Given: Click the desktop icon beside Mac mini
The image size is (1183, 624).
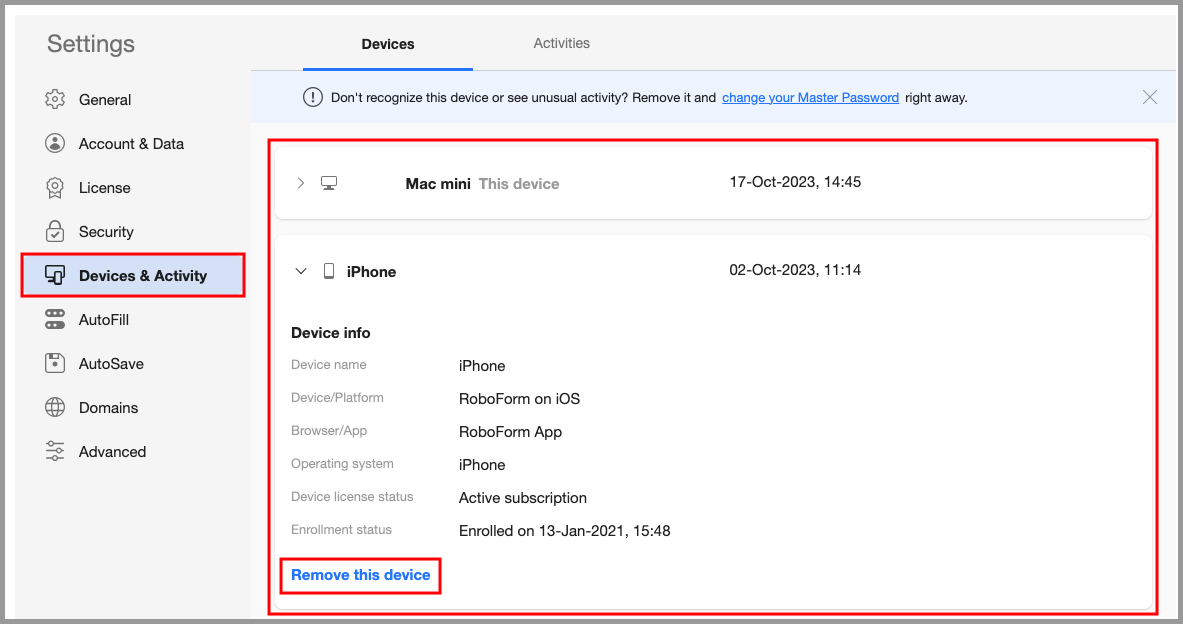Looking at the screenshot, I should point(330,182).
